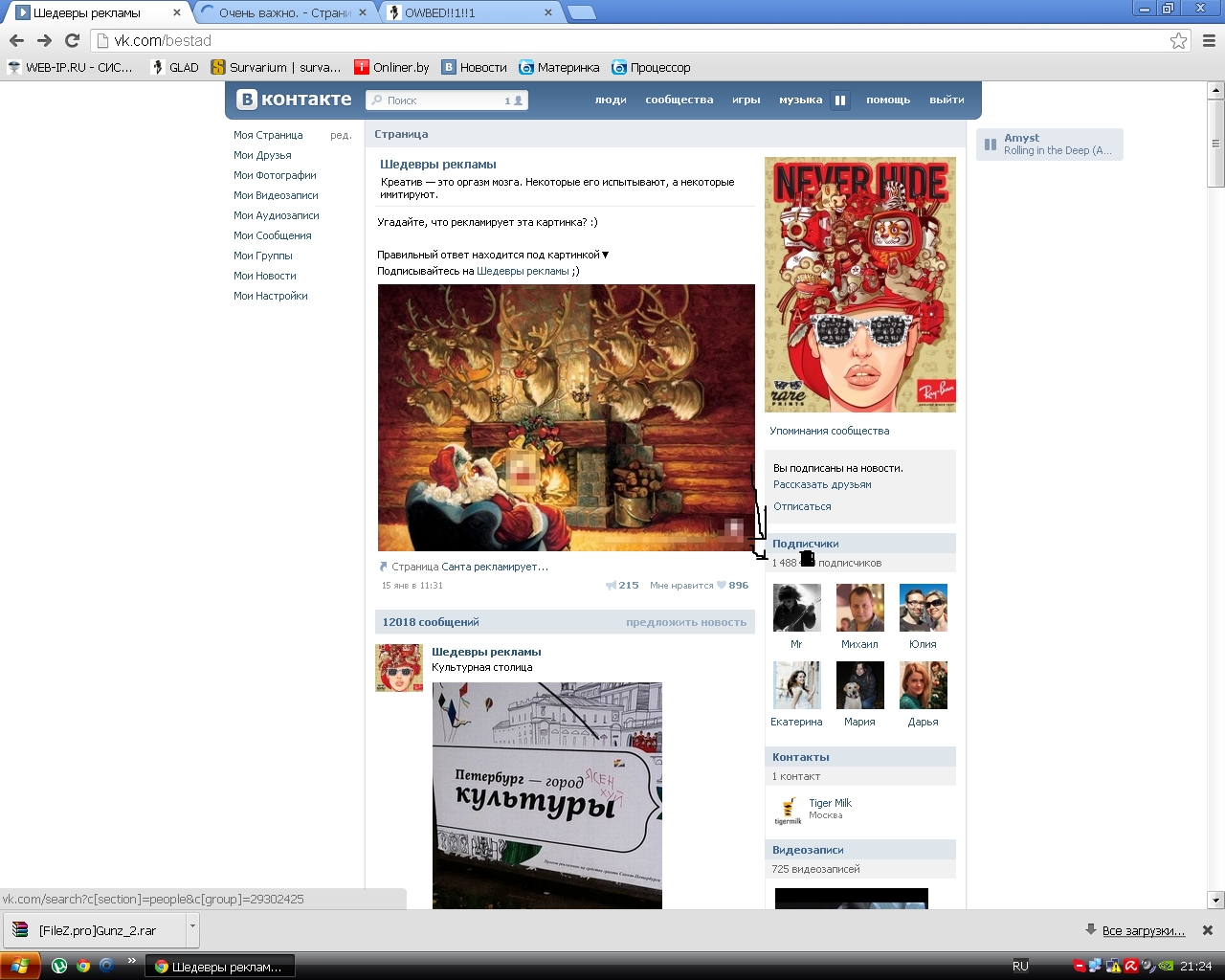Open Мои Сообщения in the left menu
The width and height of the screenshot is (1225, 980).
(272, 235)
